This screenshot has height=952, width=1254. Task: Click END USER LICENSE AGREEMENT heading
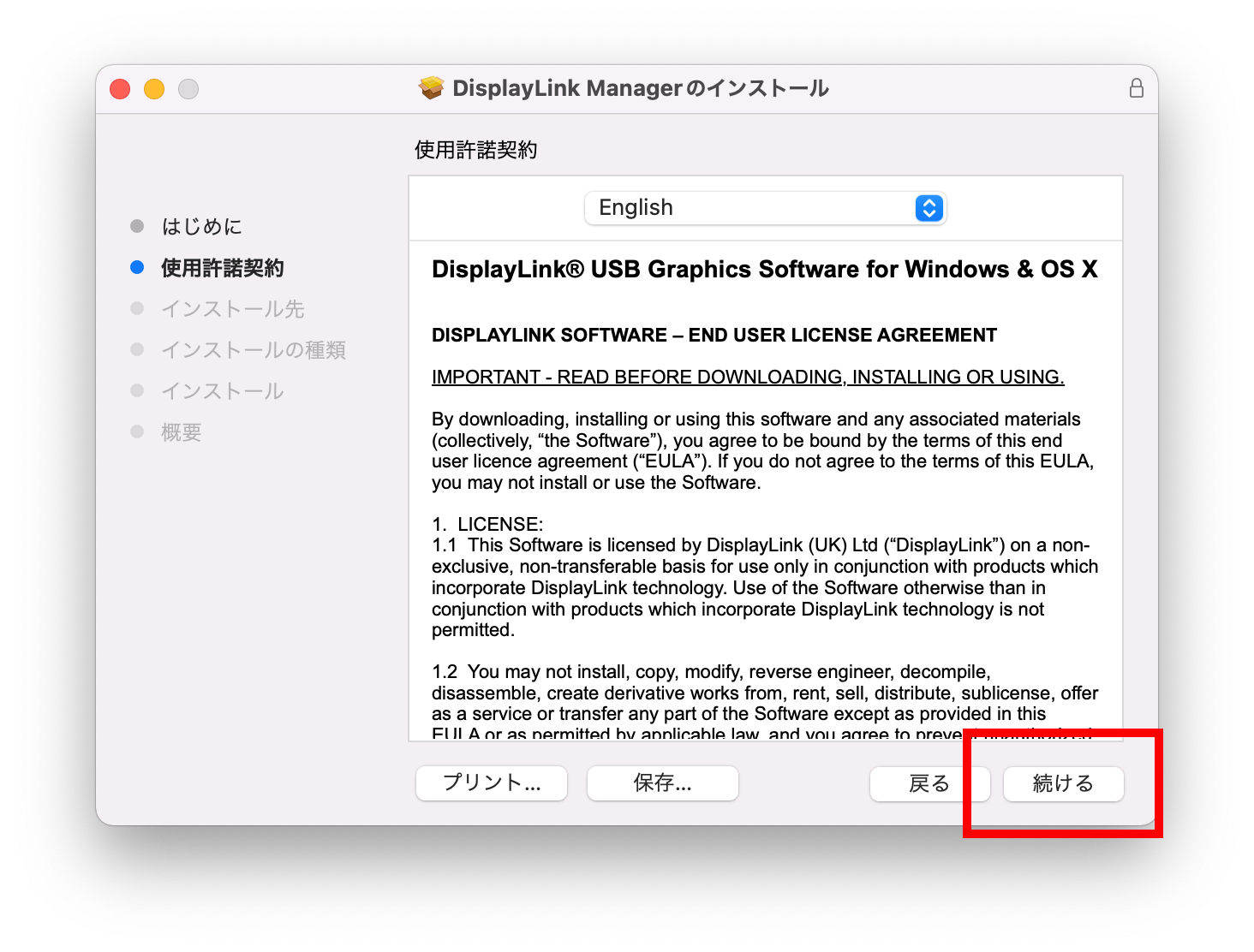(x=714, y=335)
